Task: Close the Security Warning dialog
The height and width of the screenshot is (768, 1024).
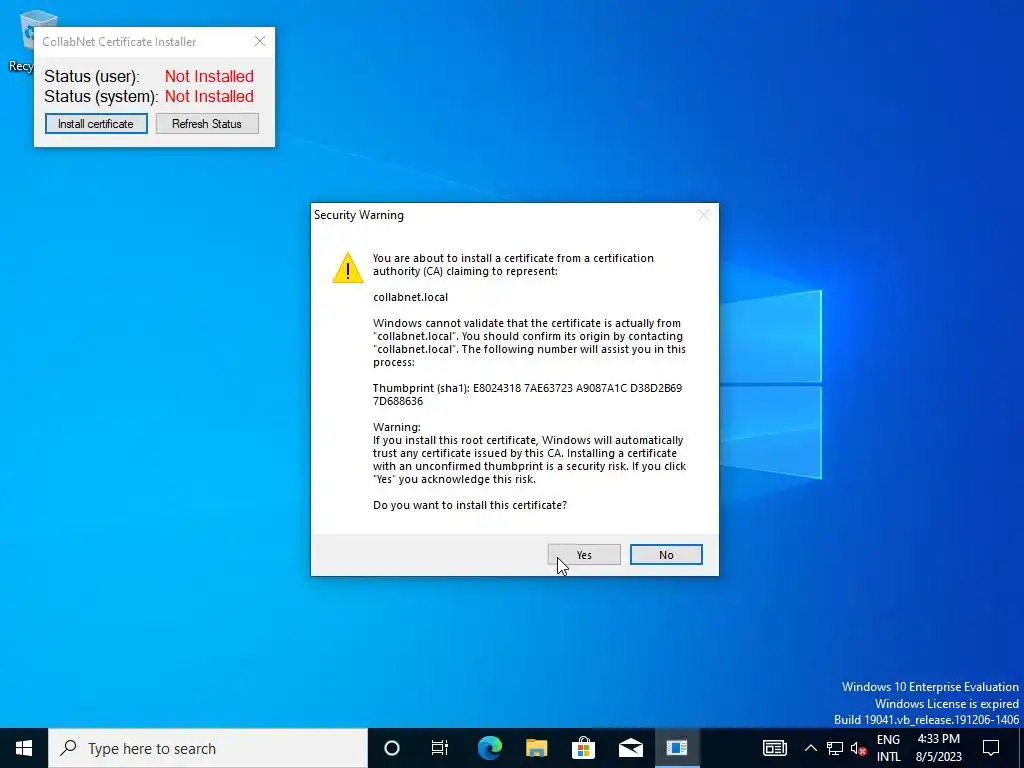Action: click(x=703, y=215)
